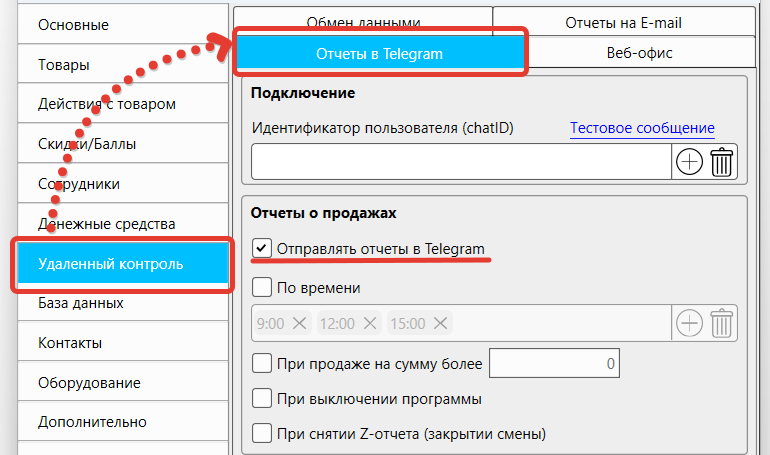Open the 'Веб-офис' tab
Image resolution: width=770 pixels, height=455 pixels.
coord(639,53)
